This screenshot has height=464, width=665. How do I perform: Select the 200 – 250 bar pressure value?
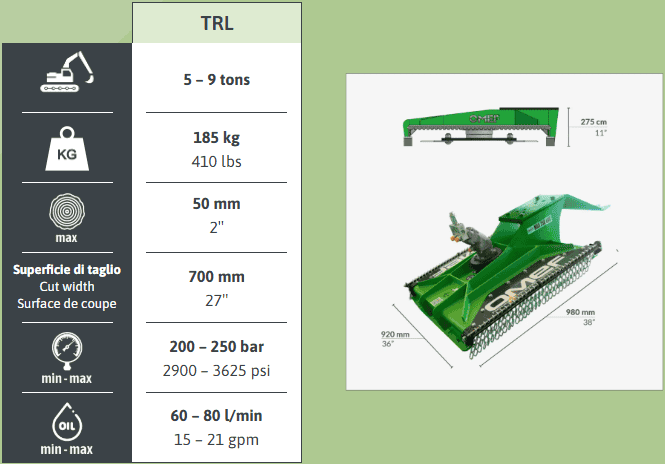[216, 347]
